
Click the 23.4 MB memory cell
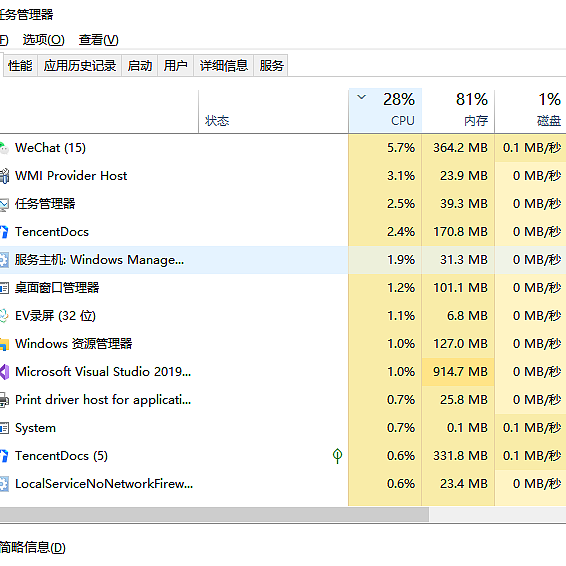(x=458, y=484)
